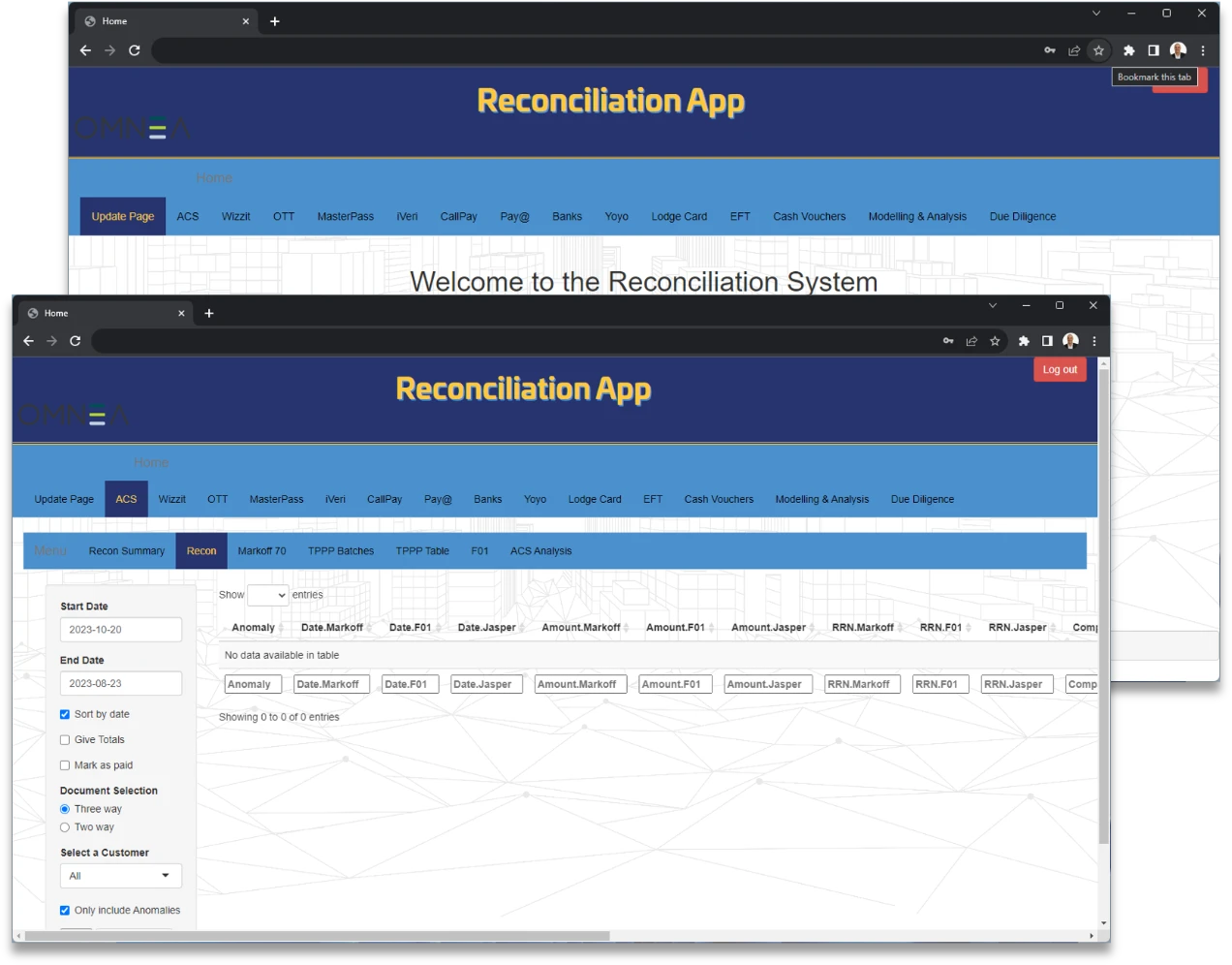Close the Home tab in front window

[x=181, y=313]
